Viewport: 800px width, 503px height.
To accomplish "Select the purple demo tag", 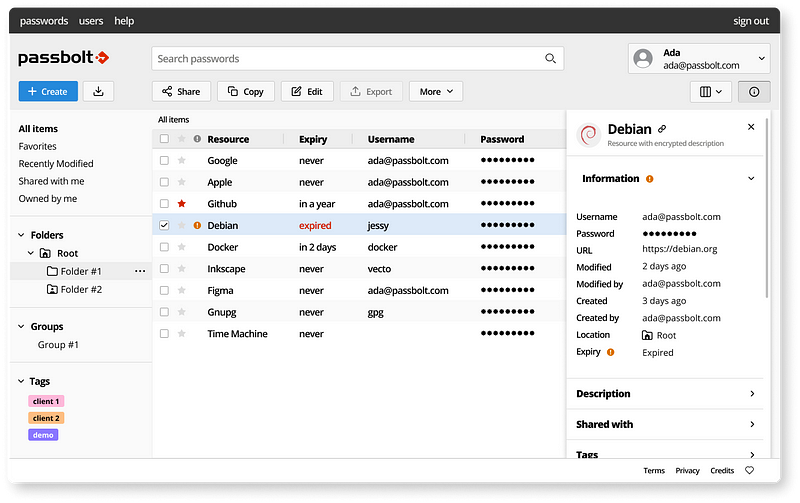I will click(43, 435).
